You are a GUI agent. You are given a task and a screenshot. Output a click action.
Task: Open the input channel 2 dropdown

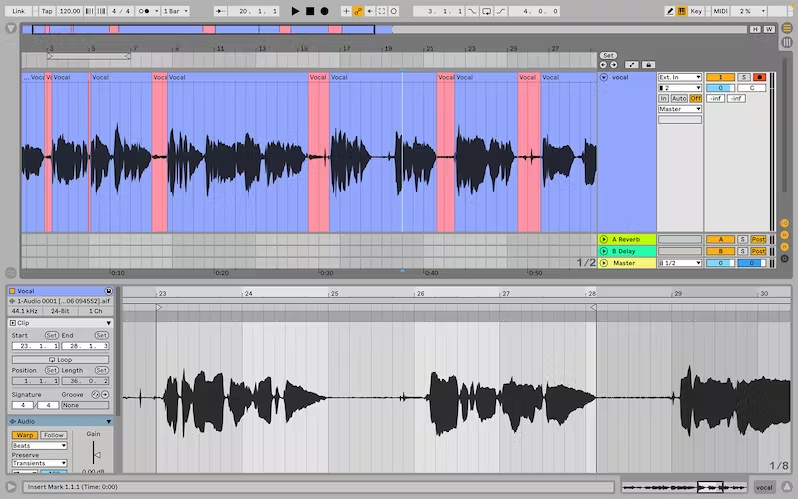coord(680,88)
